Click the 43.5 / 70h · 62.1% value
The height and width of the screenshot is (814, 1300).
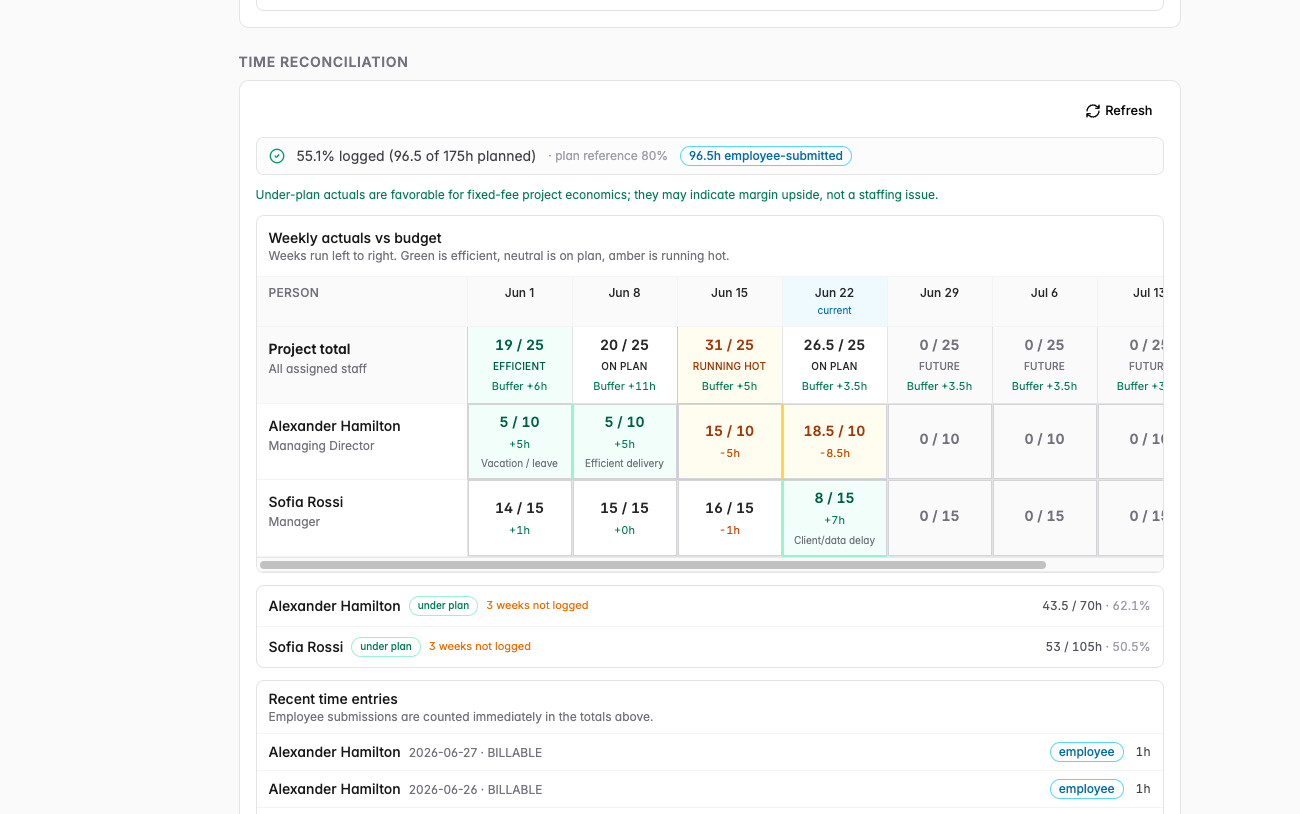pyautogui.click(x=1096, y=606)
